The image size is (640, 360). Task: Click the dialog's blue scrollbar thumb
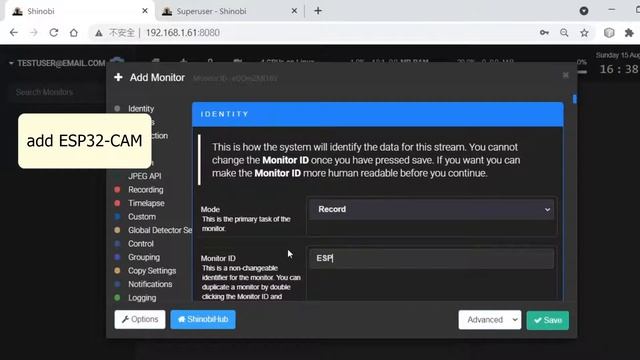click(575, 99)
